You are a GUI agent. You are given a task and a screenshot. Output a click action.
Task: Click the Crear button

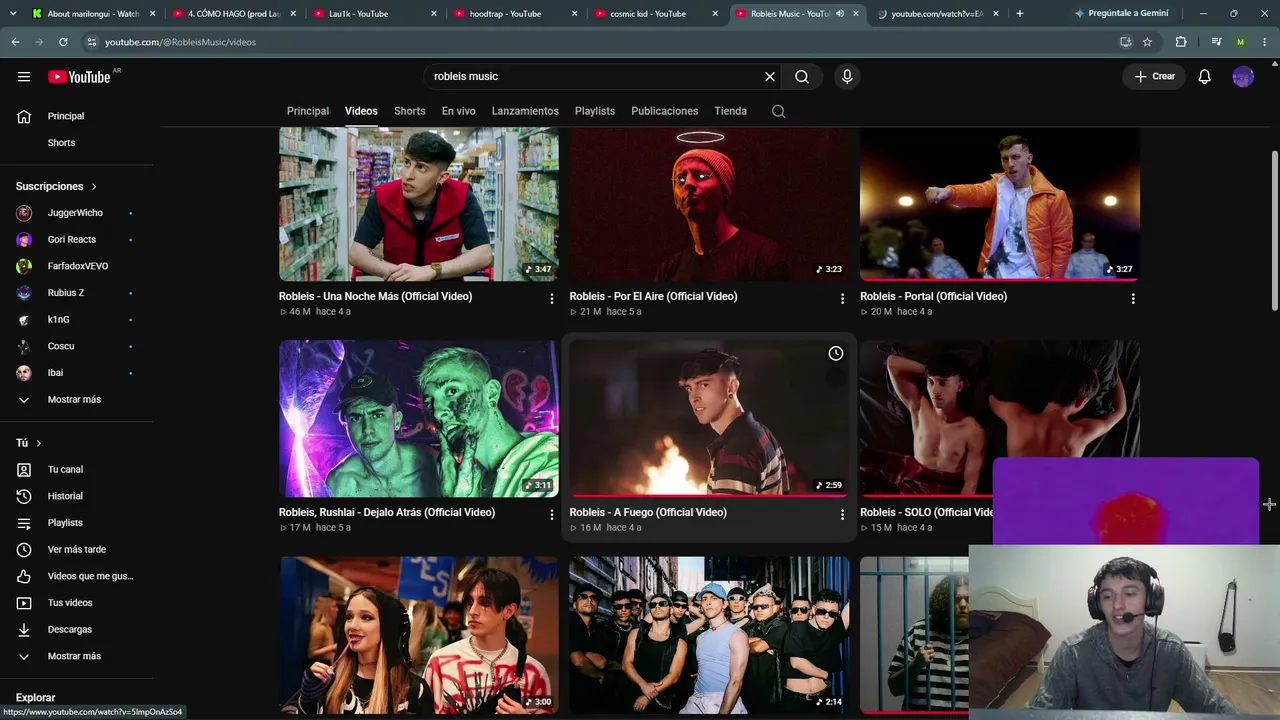click(x=1155, y=77)
